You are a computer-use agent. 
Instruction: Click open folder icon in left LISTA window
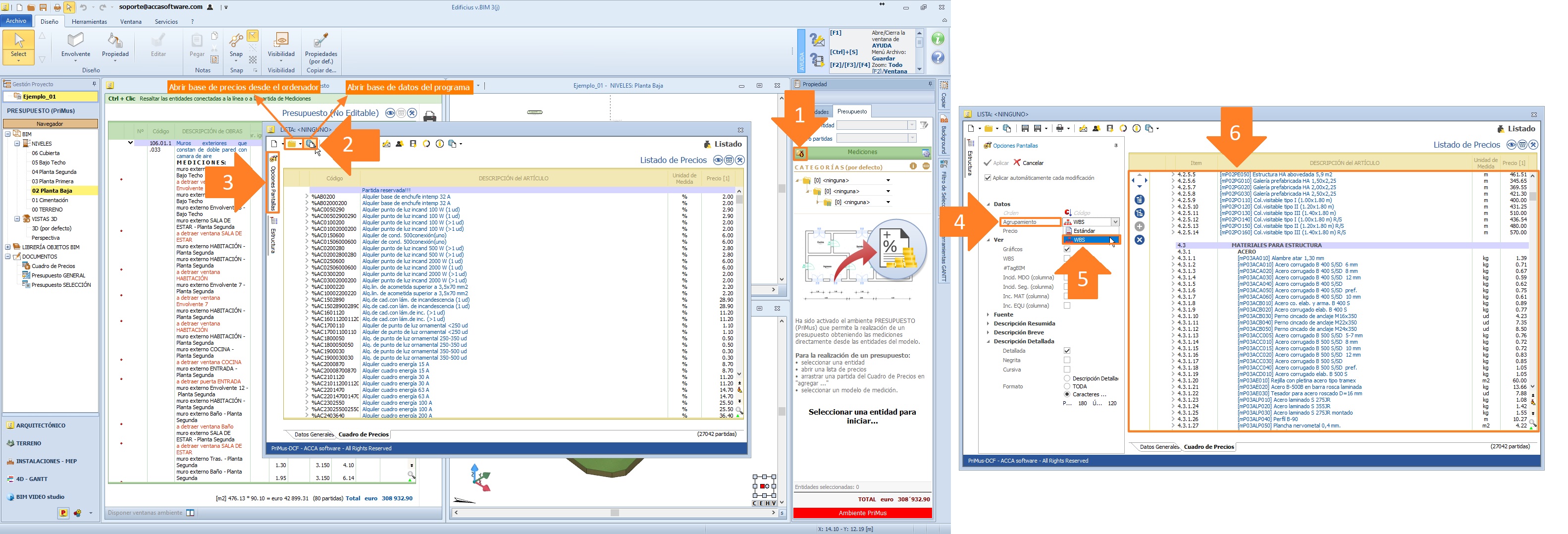(x=292, y=144)
